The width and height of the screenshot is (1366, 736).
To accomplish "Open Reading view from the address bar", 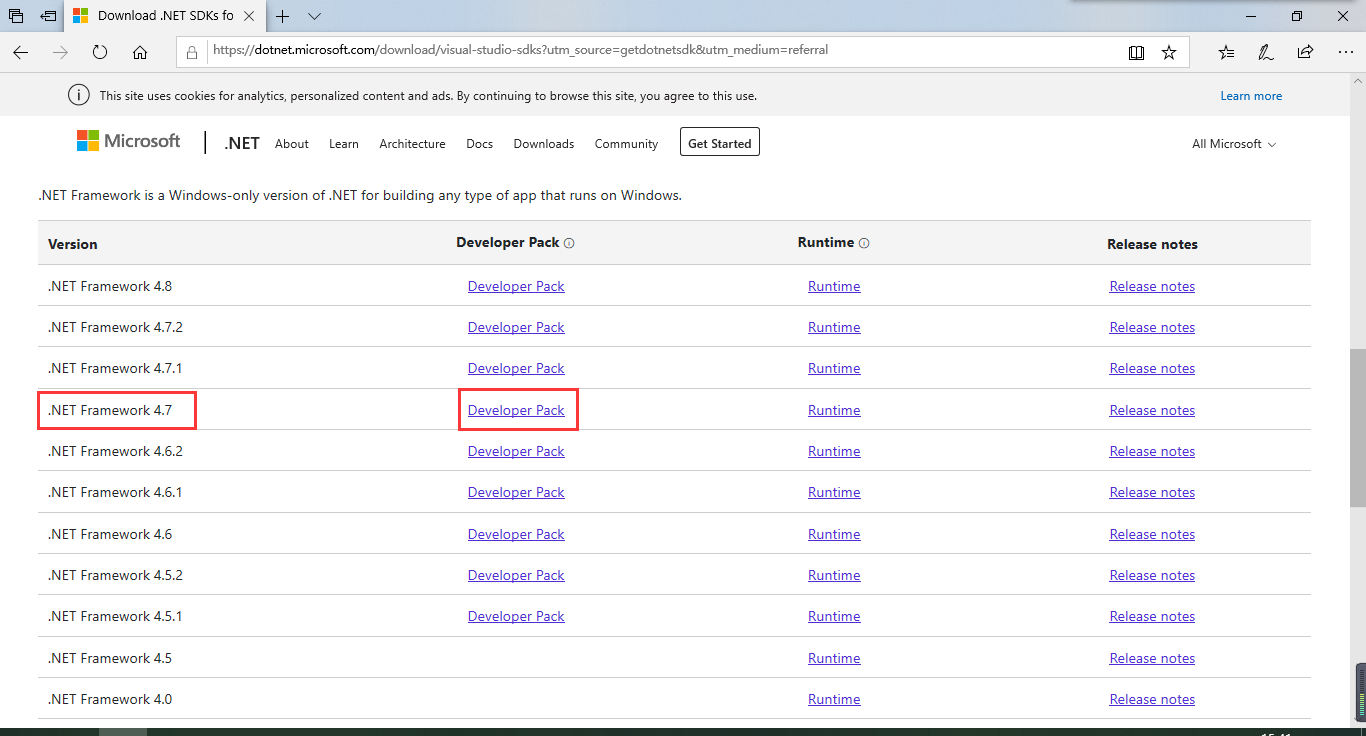I will coord(1136,51).
